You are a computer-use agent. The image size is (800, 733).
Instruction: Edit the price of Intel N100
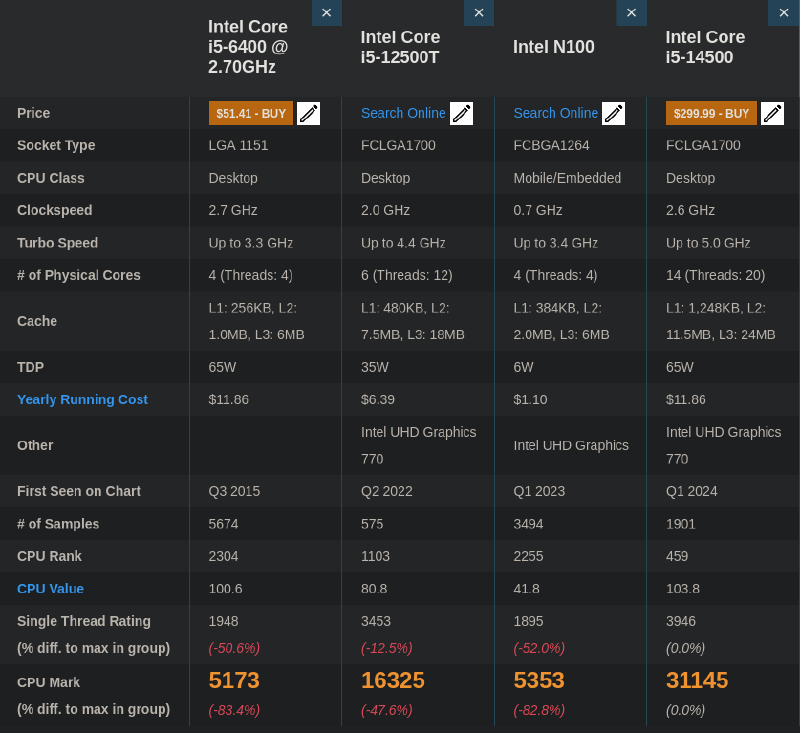(613, 113)
